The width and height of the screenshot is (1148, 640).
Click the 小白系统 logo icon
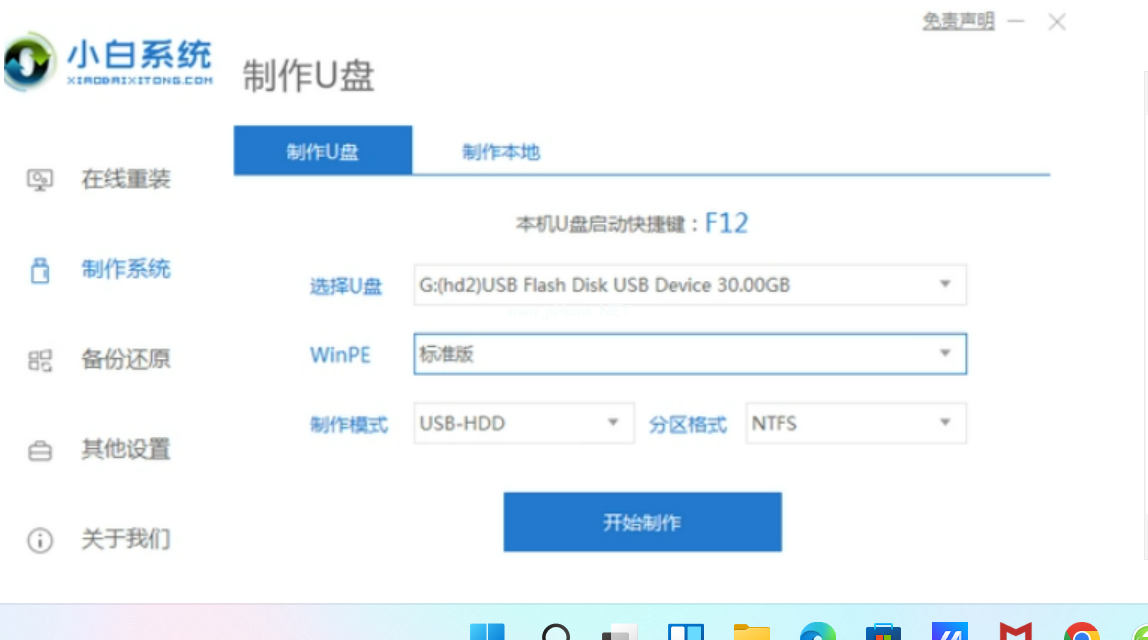[x=29, y=62]
